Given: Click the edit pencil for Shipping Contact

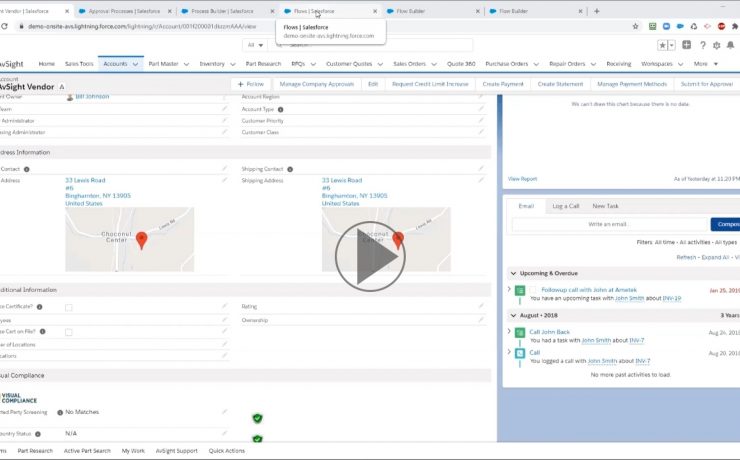Looking at the screenshot, I should (481, 168).
